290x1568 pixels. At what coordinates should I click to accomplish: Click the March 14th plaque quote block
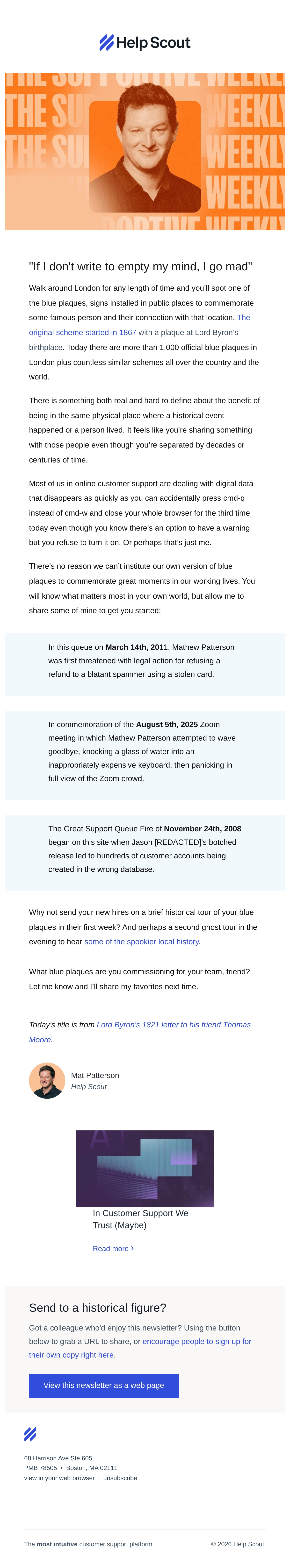(x=145, y=665)
